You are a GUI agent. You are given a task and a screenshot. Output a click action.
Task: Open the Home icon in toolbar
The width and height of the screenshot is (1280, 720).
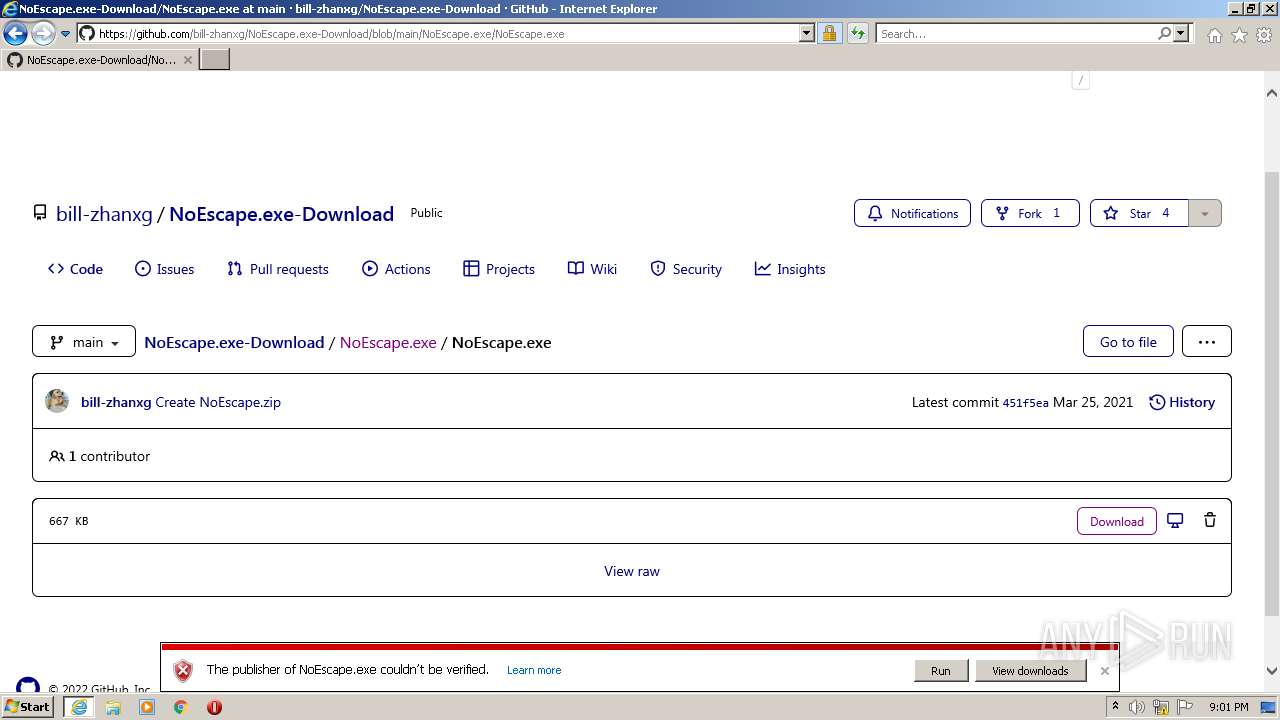(x=1214, y=35)
